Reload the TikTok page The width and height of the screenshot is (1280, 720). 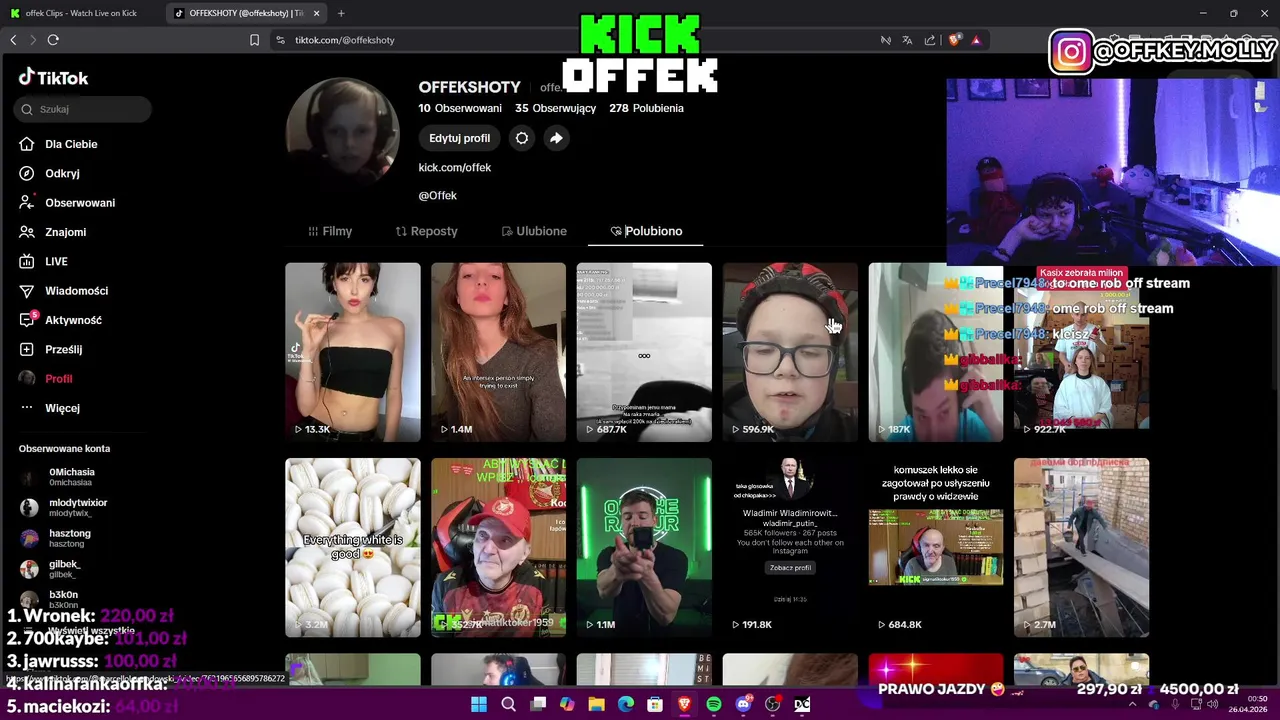coord(53,40)
